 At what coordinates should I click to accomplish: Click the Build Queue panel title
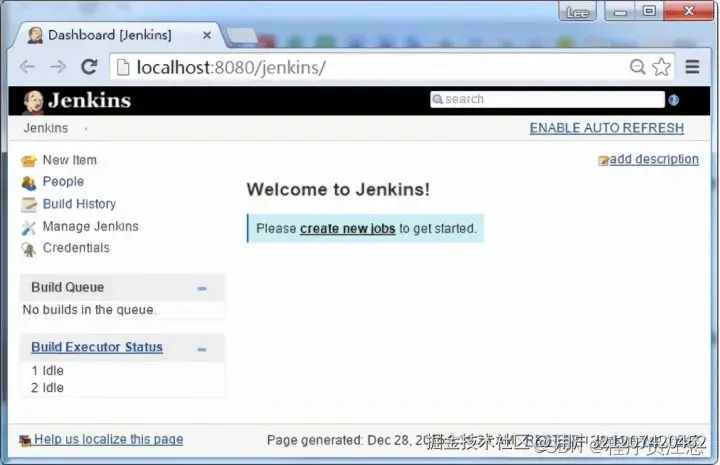point(68,287)
